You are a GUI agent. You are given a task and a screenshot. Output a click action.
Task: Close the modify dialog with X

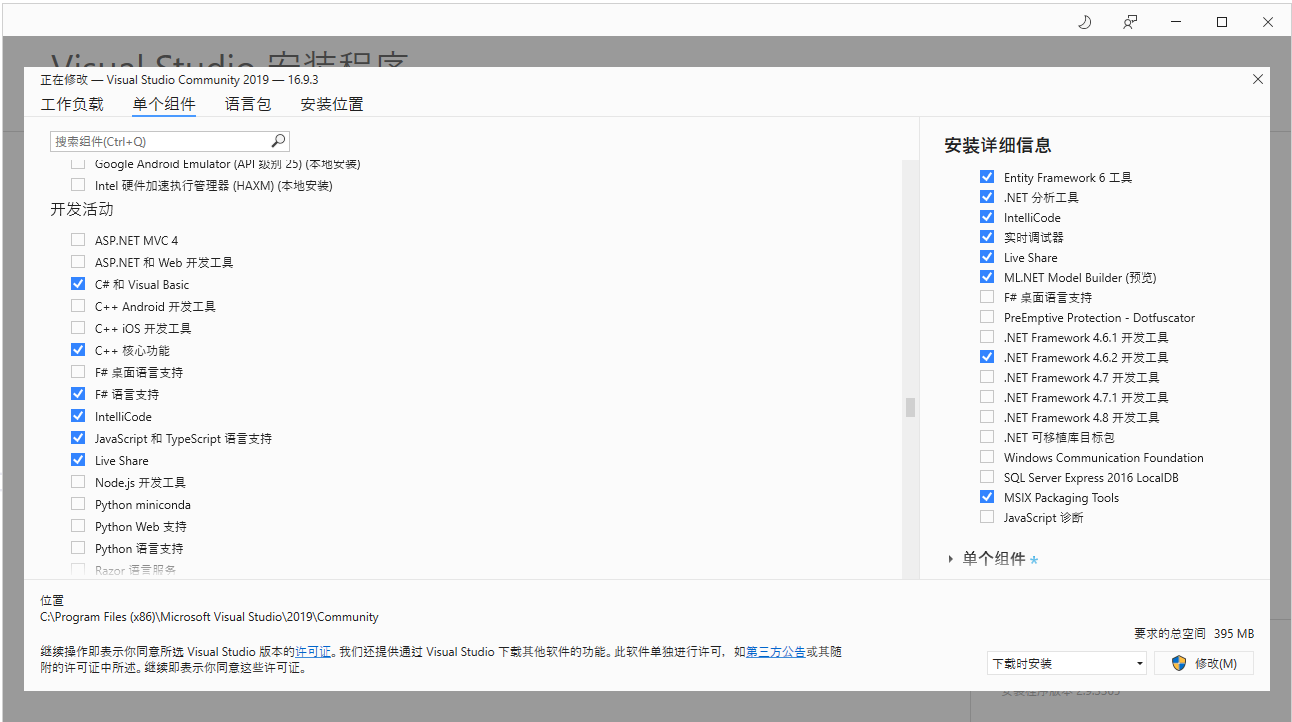tap(1258, 79)
